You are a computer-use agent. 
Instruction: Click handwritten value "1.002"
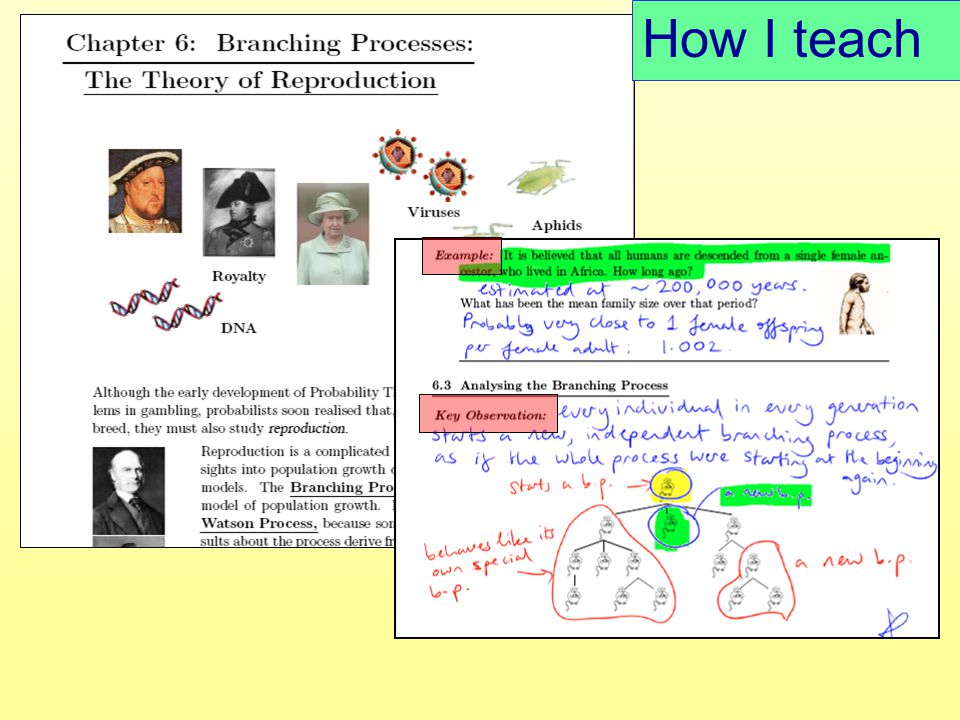pyautogui.click(x=691, y=347)
